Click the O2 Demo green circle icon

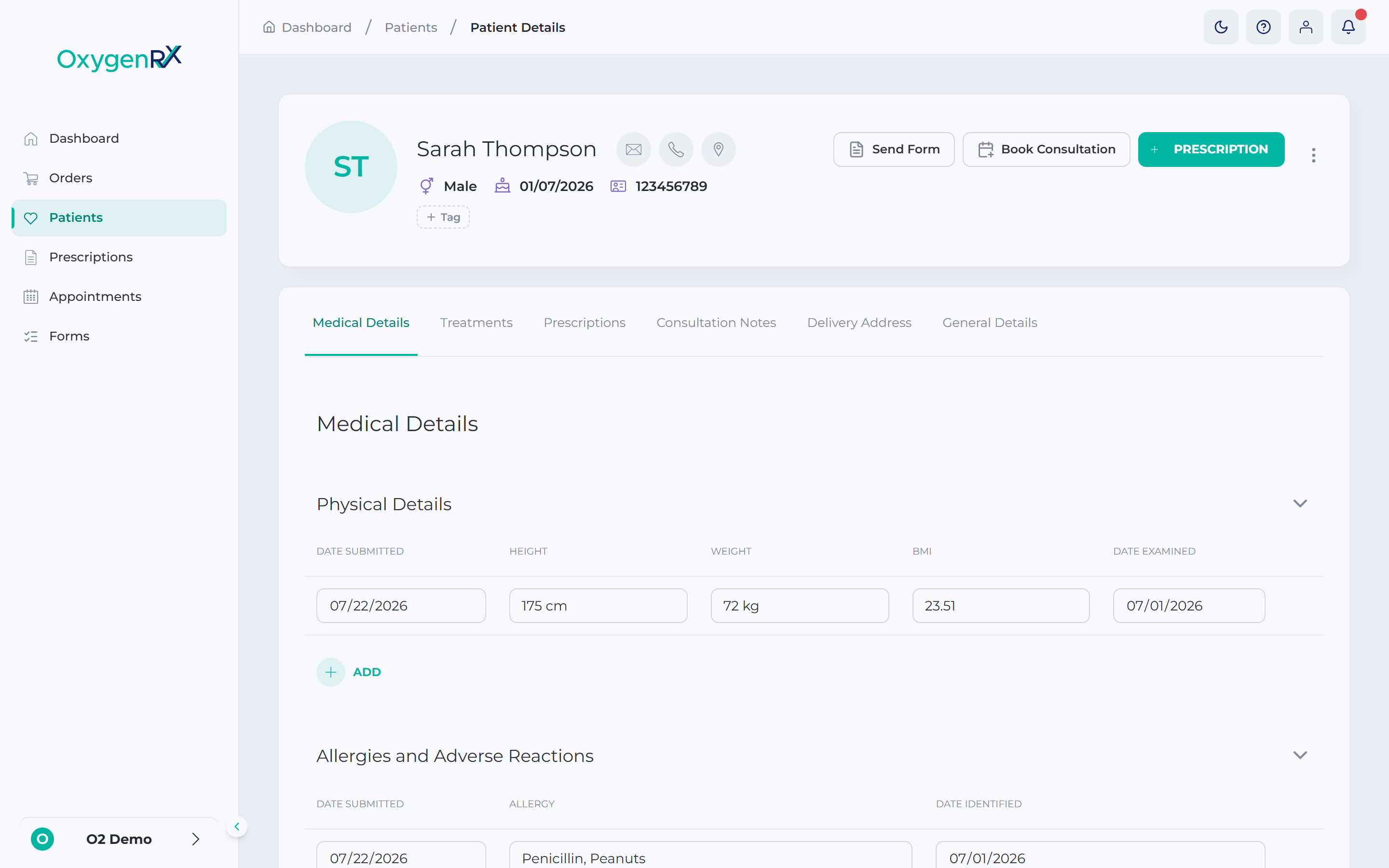[42, 839]
